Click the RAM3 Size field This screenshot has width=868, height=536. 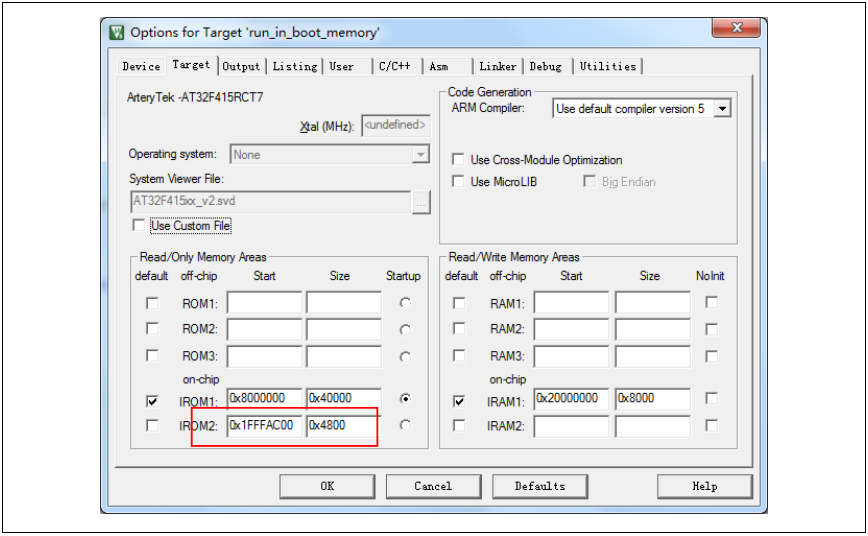point(653,357)
